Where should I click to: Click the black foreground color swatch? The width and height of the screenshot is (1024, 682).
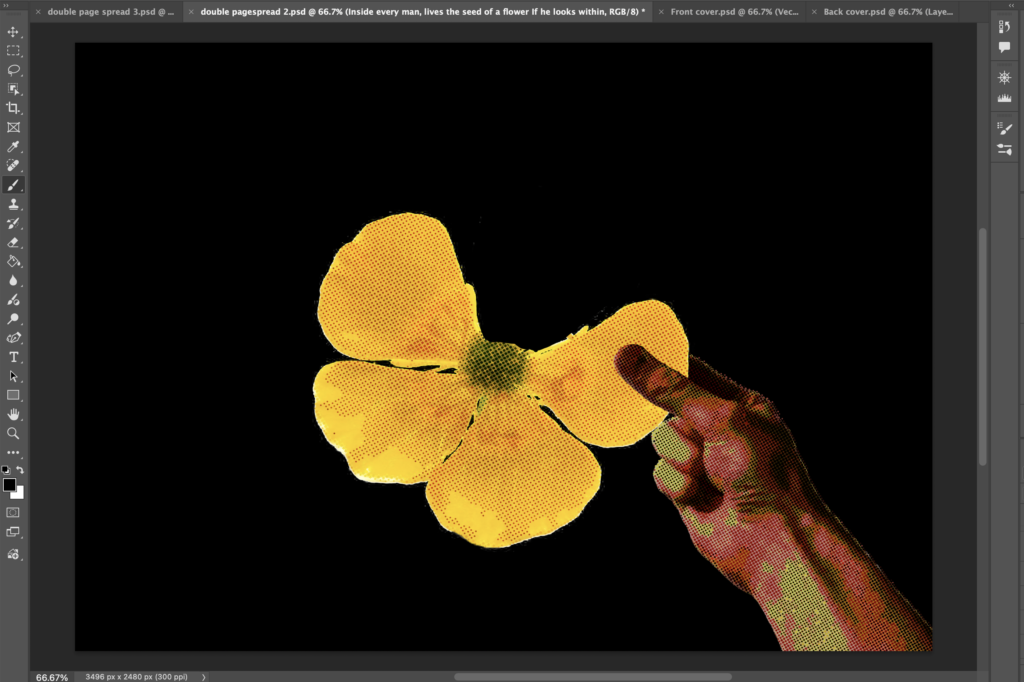(10, 485)
